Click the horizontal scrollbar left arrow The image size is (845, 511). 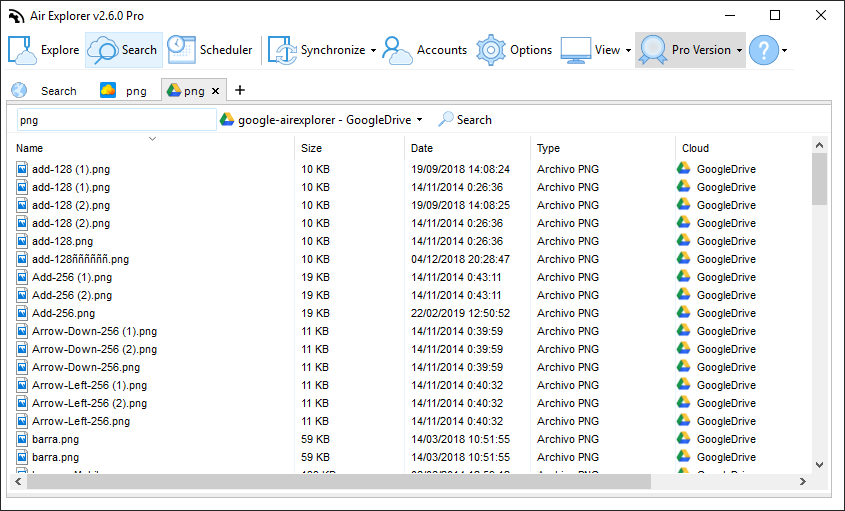[x=18, y=481]
